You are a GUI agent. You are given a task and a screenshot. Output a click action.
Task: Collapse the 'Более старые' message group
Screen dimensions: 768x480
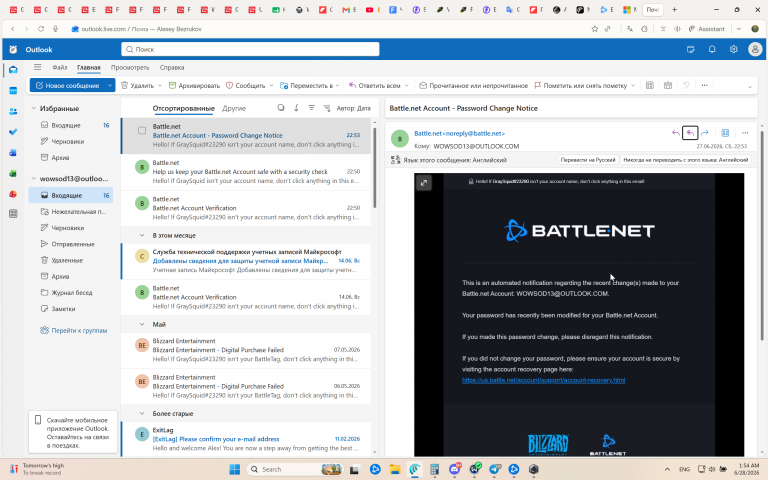pos(142,413)
